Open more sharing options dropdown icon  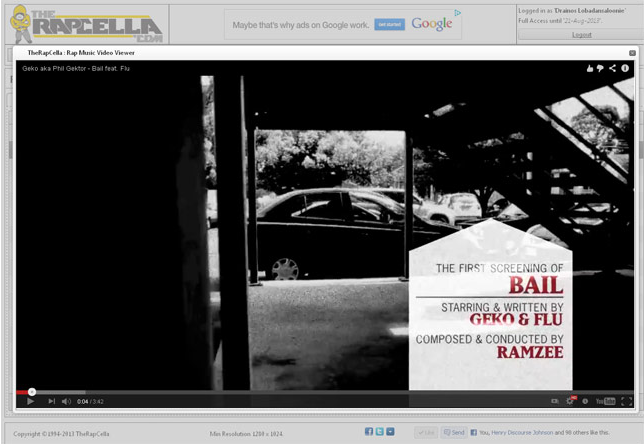point(390,431)
